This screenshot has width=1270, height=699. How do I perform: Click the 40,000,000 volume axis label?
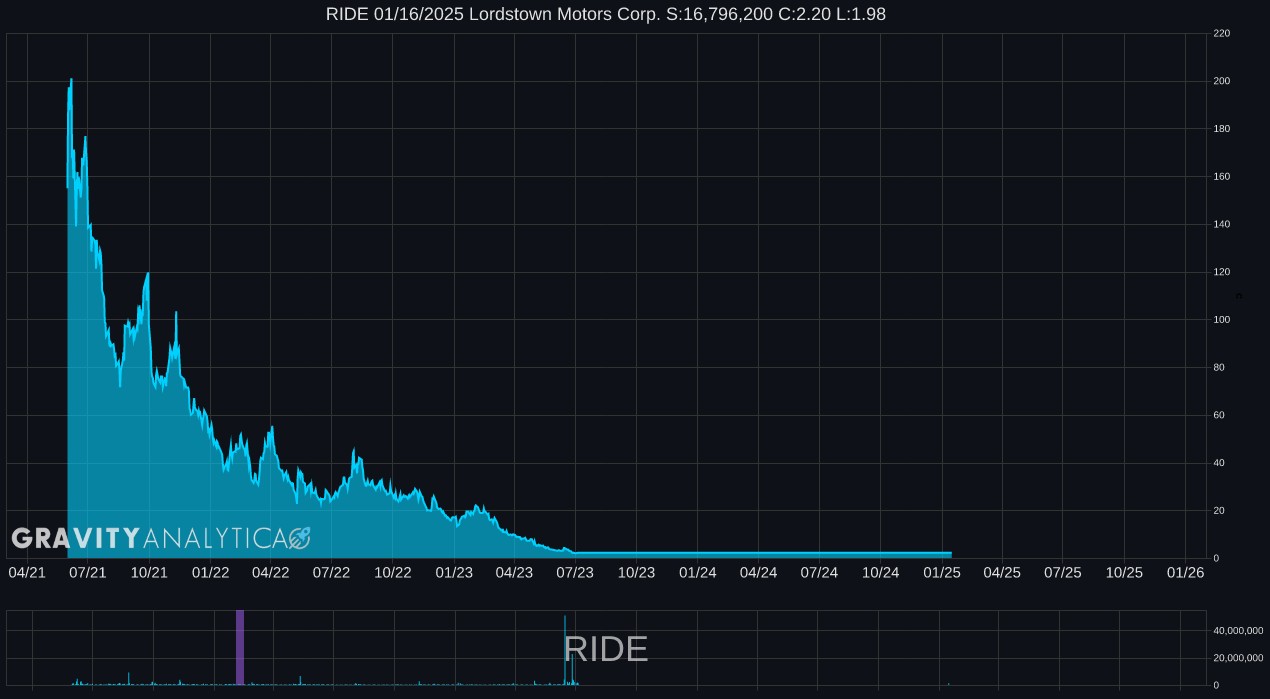click(1236, 631)
